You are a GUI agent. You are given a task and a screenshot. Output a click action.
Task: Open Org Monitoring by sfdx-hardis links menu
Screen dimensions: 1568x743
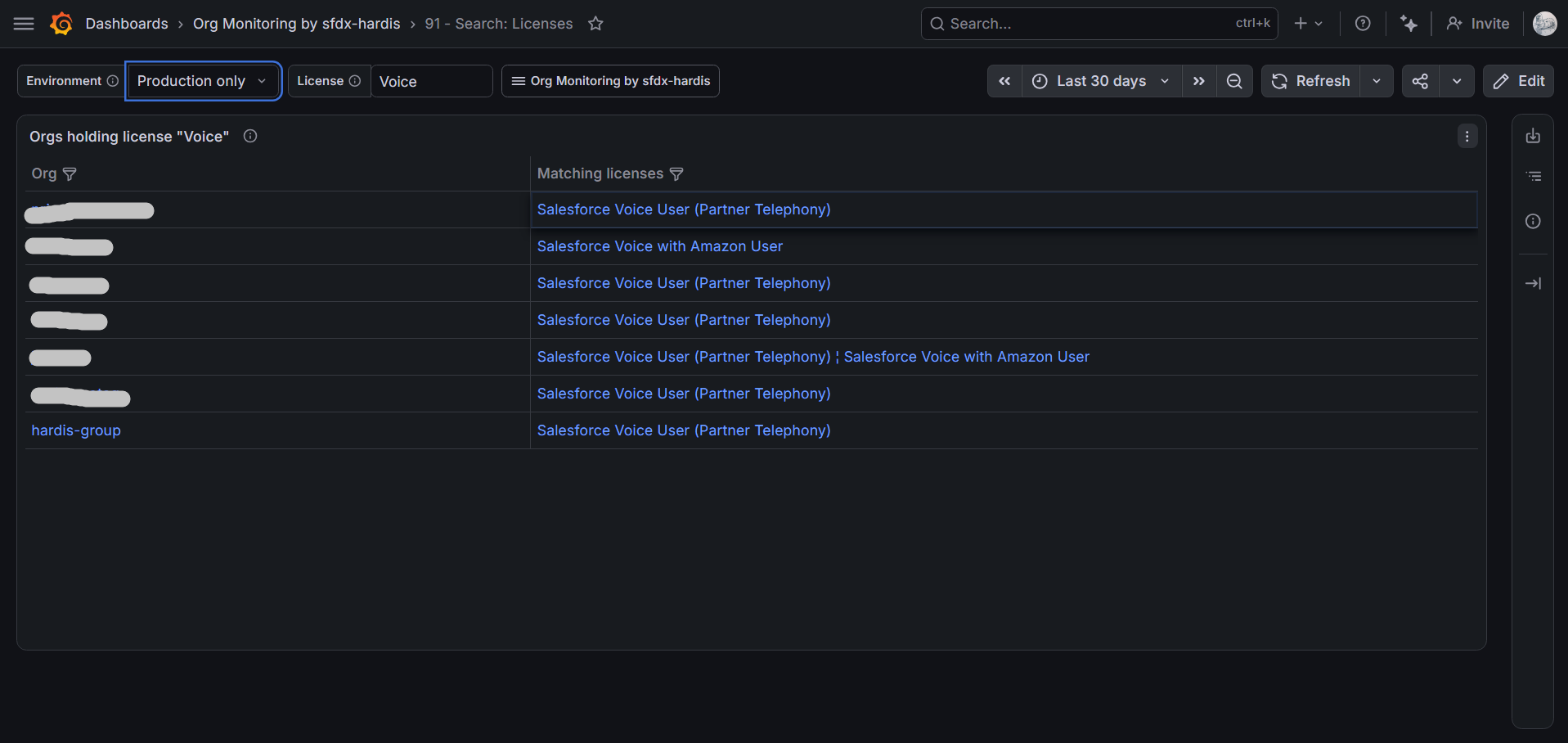click(x=610, y=81)
